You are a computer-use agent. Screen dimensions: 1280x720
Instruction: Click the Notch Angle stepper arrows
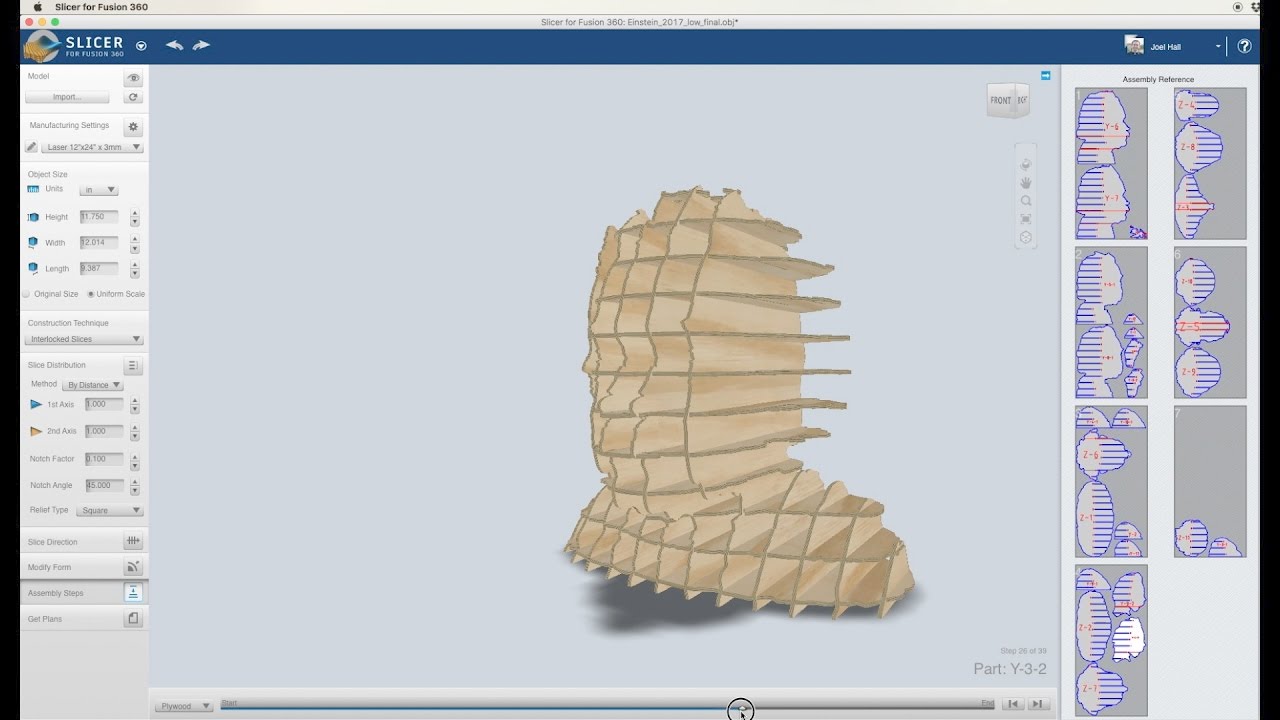135,486
